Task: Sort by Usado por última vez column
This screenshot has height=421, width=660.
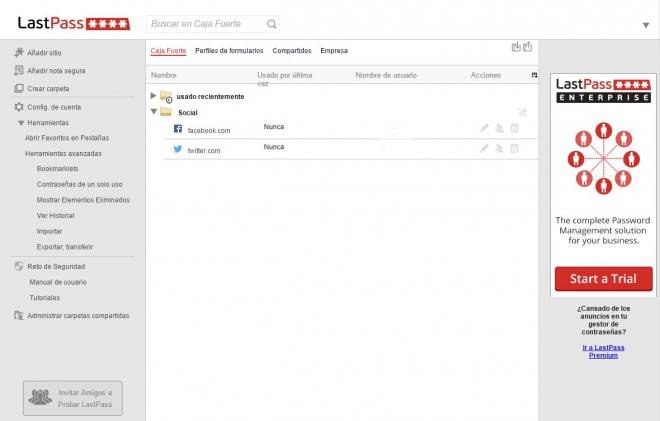Action: pos(285,79)
